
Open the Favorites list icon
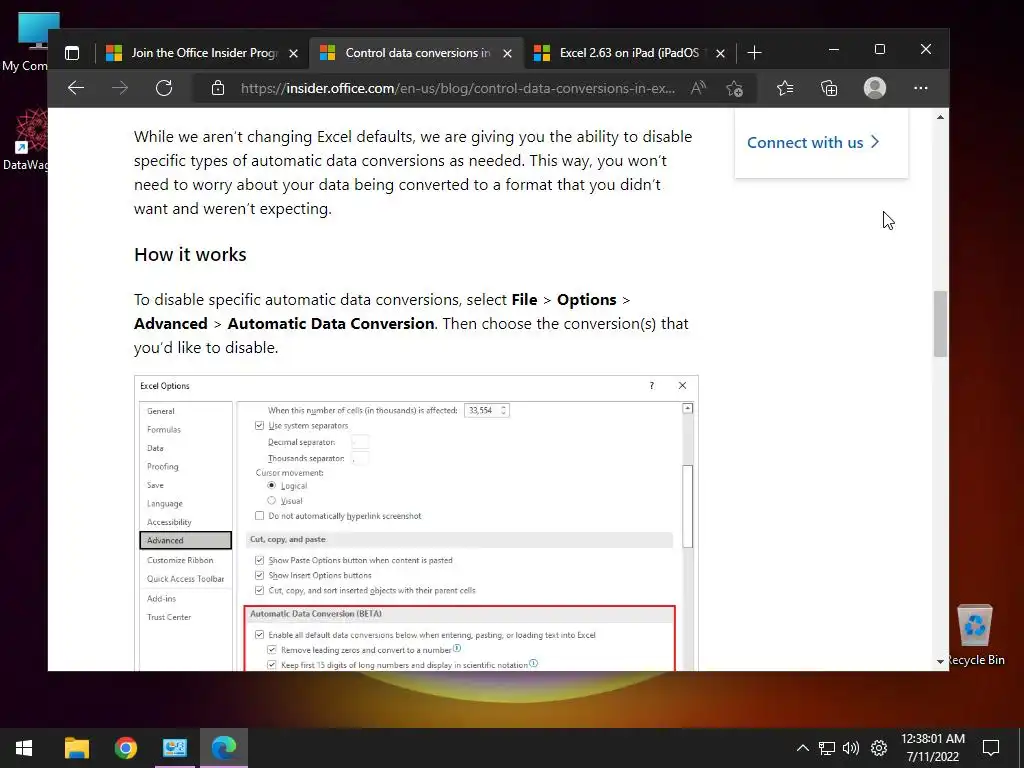click(785, 88)
